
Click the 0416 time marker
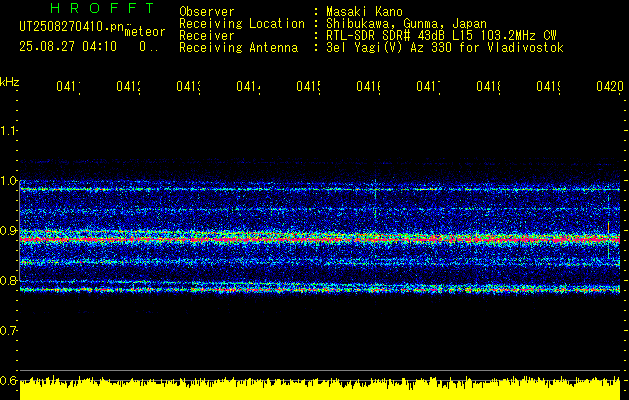(x=369, y=87)
